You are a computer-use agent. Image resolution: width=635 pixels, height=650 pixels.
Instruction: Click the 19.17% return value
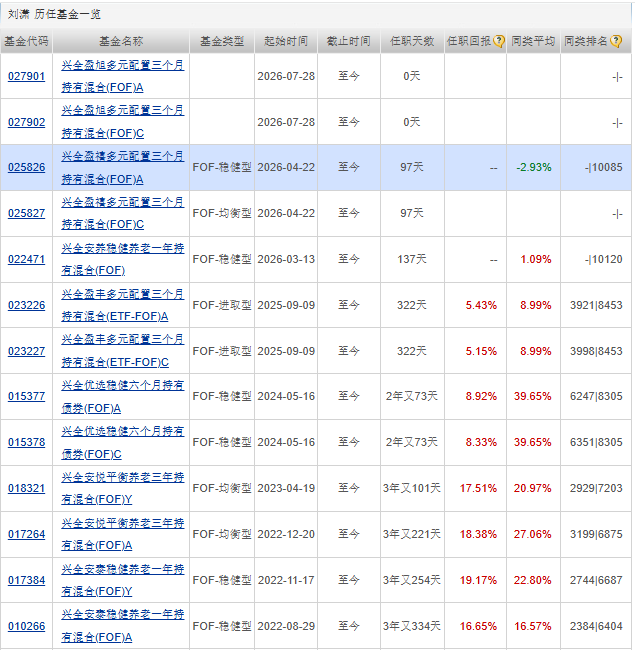point(478,580)
